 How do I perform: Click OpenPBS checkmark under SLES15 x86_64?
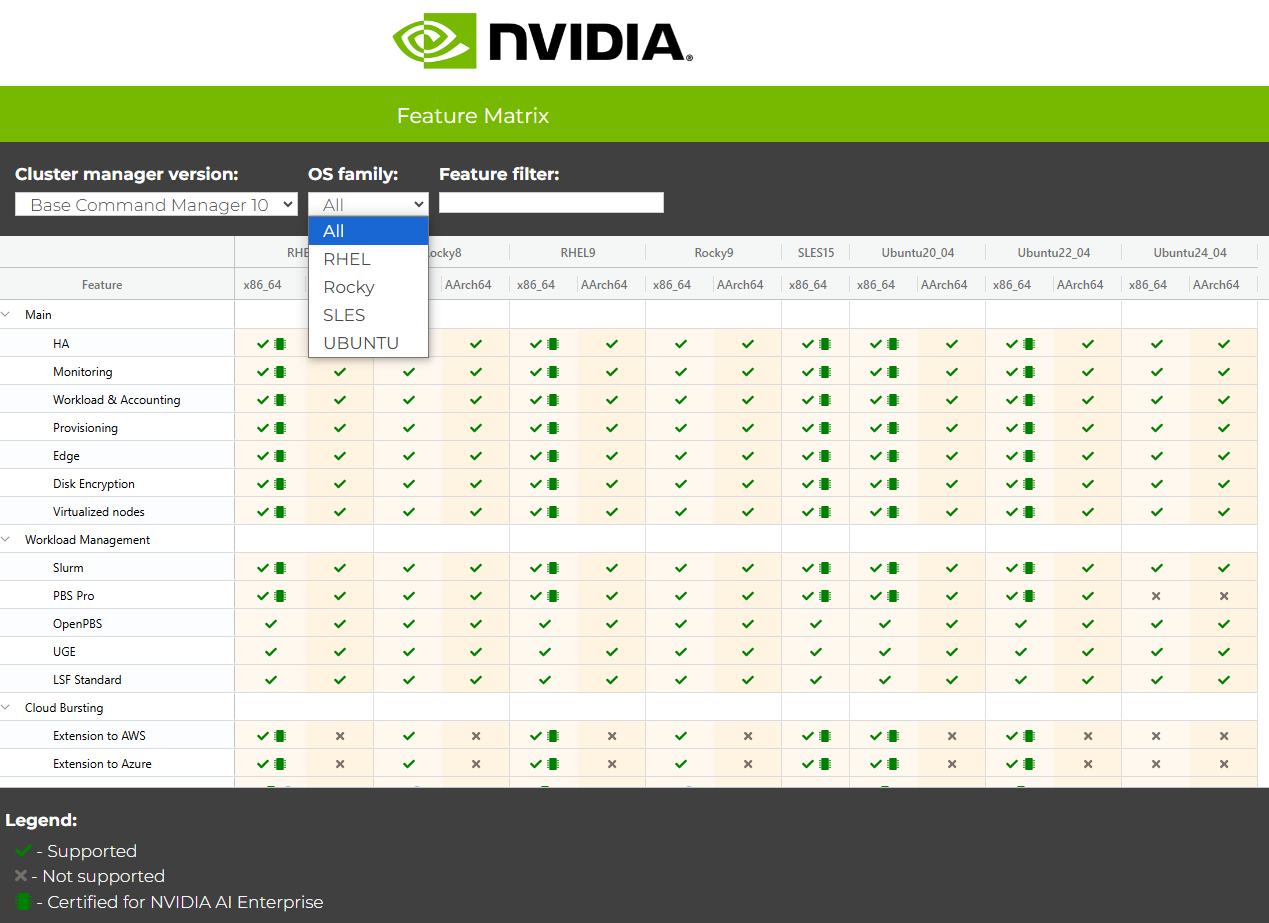[x=816, y=623]
